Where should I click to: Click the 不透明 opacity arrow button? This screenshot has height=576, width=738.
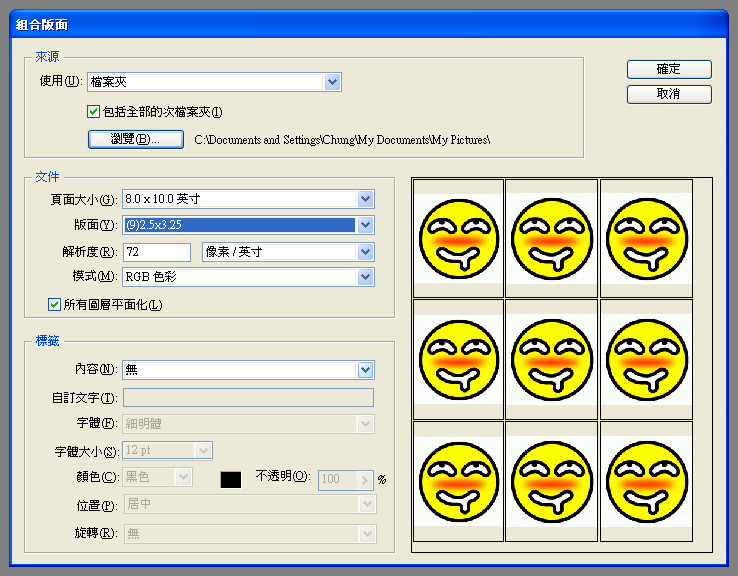coord(365,479)
